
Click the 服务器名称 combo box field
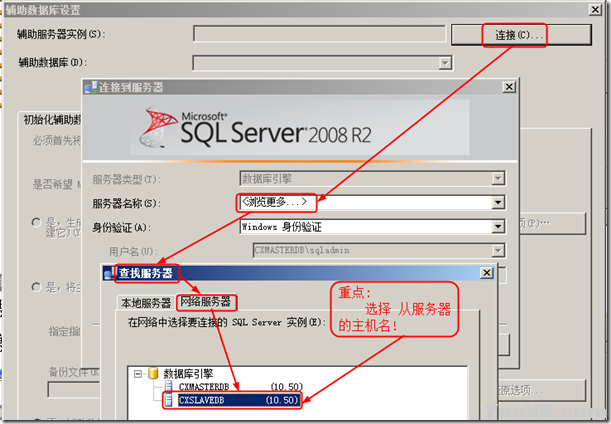pyautogui.click(x=373, y=203)
